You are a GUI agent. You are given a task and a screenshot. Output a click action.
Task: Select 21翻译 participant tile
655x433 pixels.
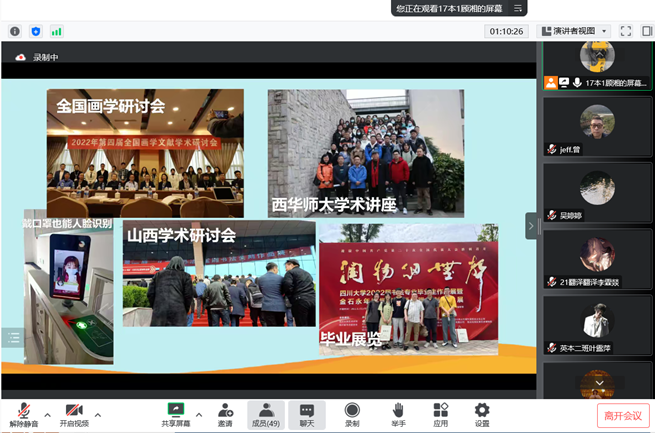597,259
